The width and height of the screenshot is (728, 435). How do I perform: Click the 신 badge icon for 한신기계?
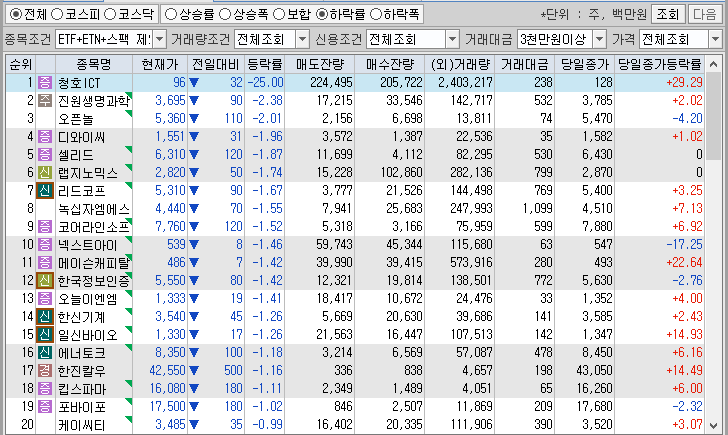(x=45, y=316)
